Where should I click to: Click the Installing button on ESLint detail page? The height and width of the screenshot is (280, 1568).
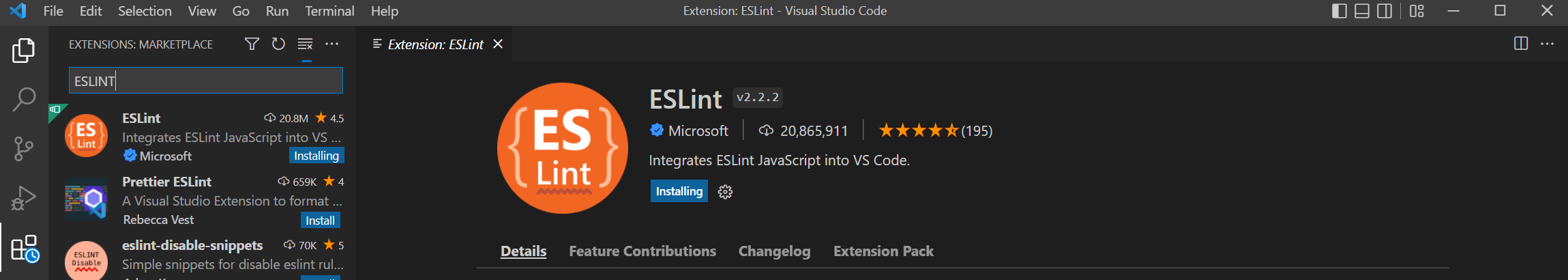[x=679, y=191]
